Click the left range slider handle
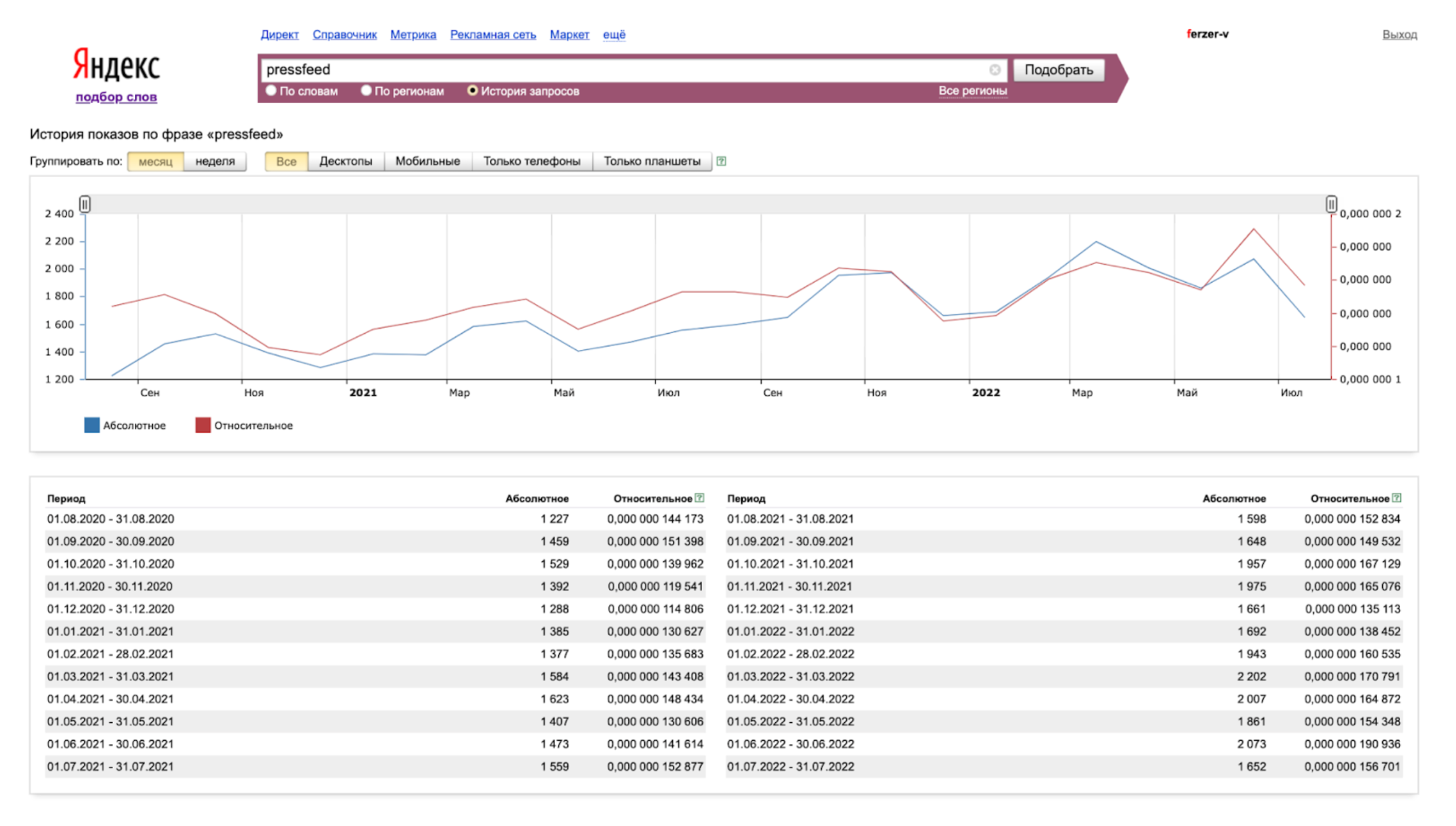 84,204
